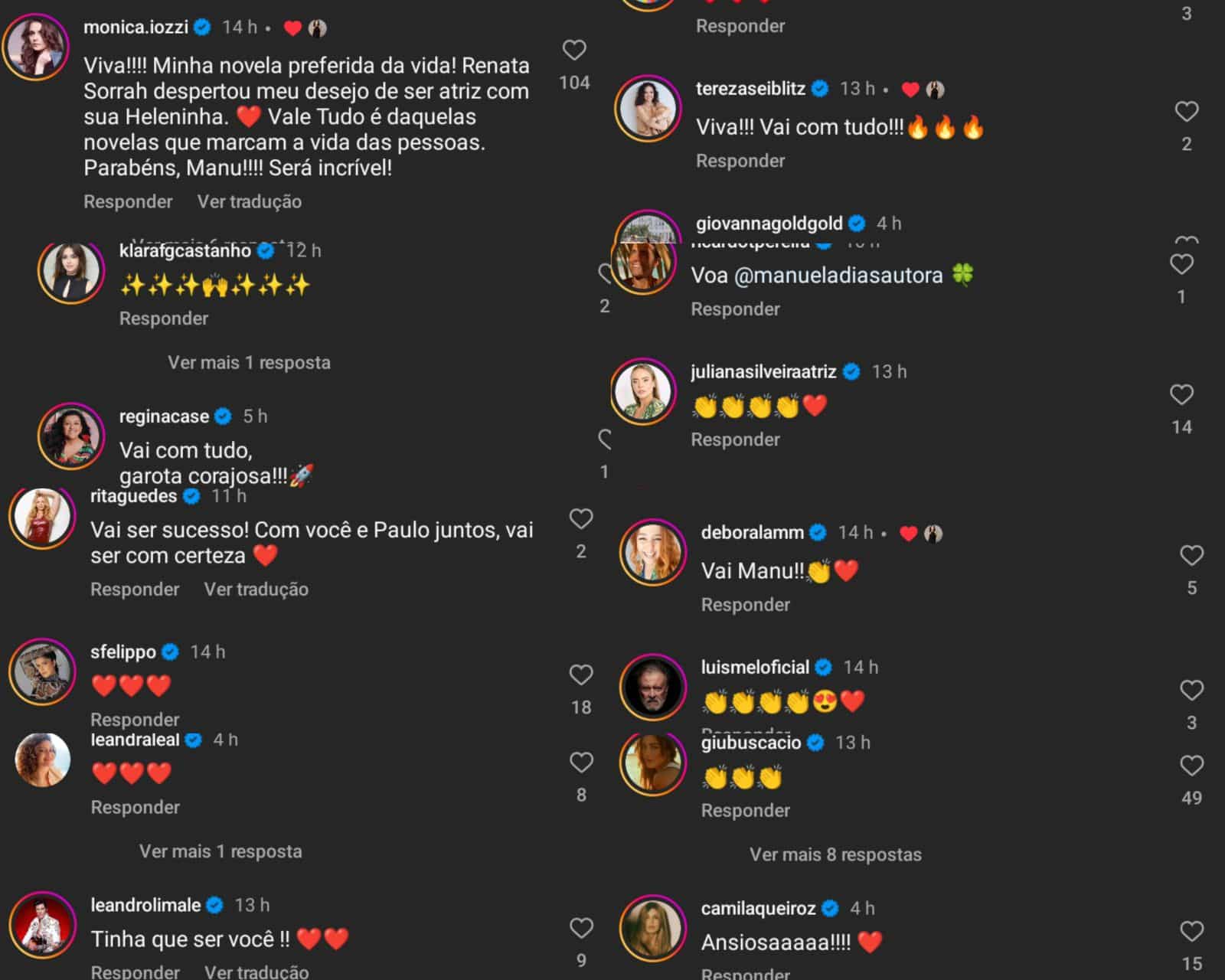
Task: Like camilaqueiroz's Ansiosaaaaa comment
Action: (x=1191, y=932)
